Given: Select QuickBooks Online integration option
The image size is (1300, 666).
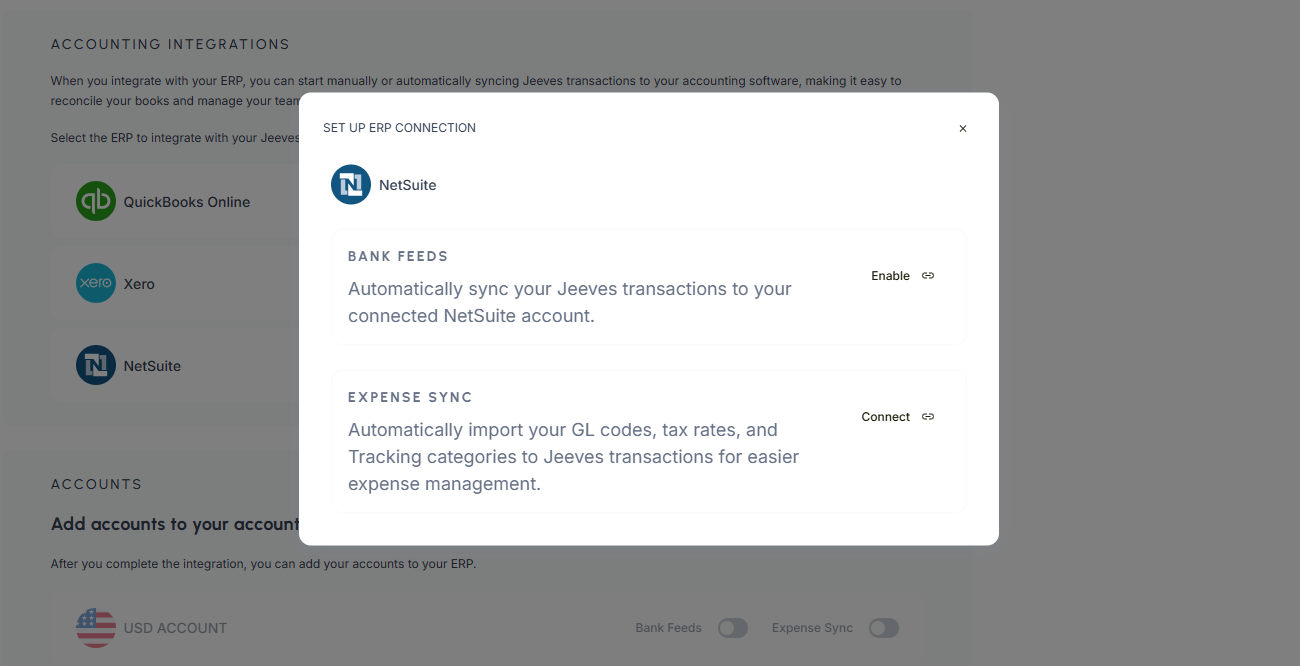Looking at the screenshot, I should (x=187, y=202).
